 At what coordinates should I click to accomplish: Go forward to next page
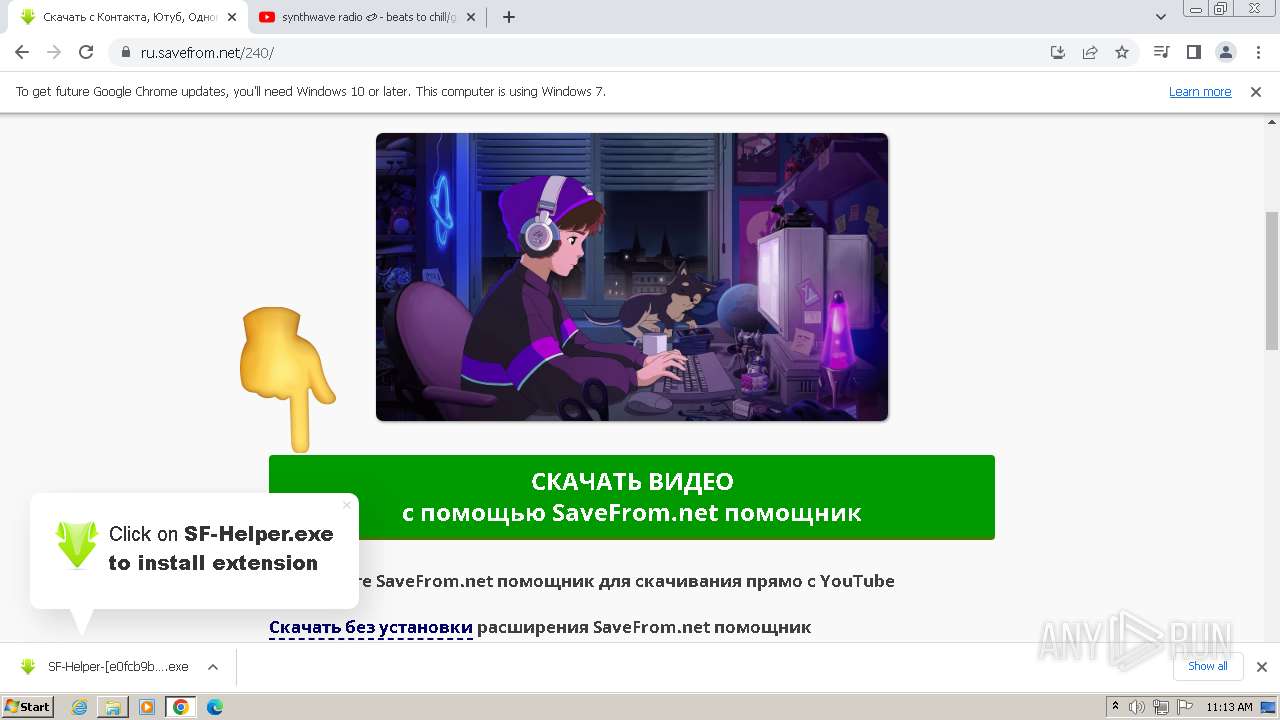pos(54,52)
